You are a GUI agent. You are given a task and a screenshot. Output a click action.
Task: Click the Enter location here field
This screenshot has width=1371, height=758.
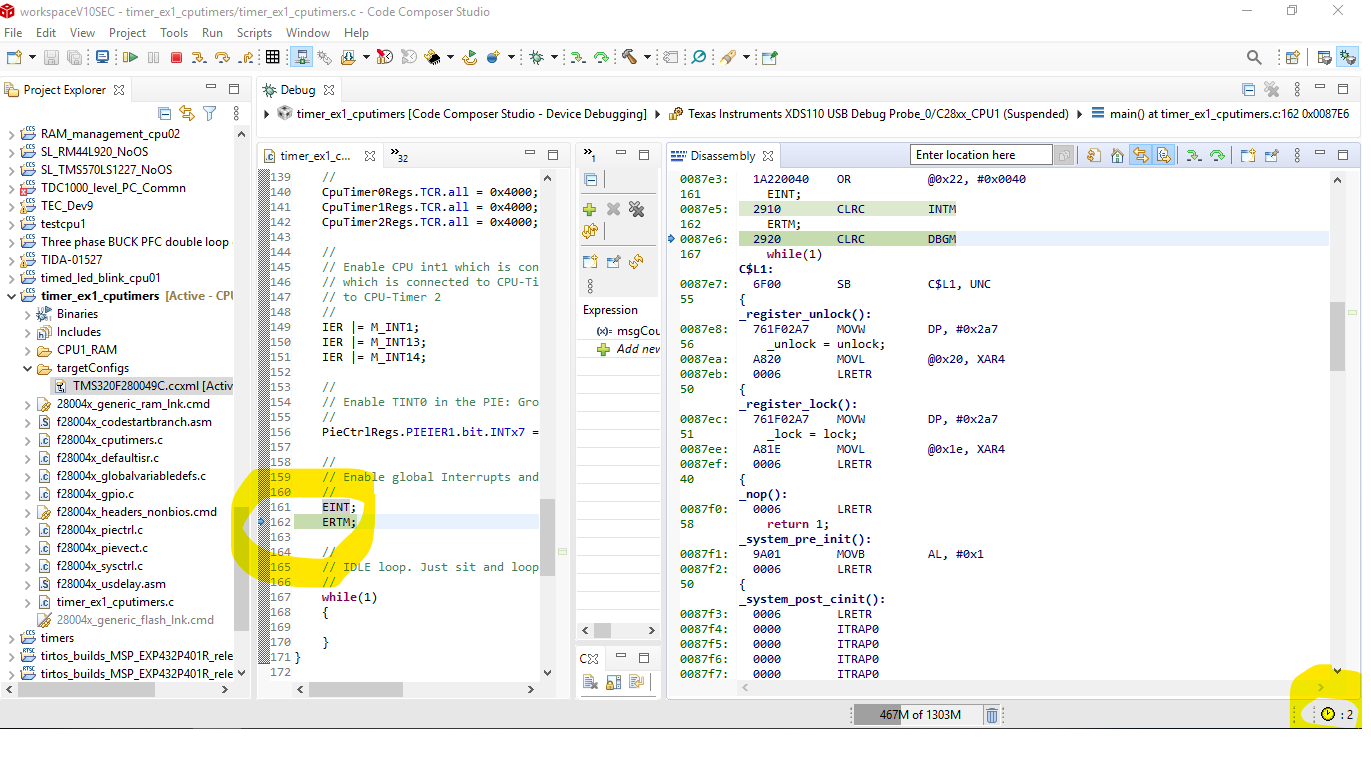[x=980, y=155]
